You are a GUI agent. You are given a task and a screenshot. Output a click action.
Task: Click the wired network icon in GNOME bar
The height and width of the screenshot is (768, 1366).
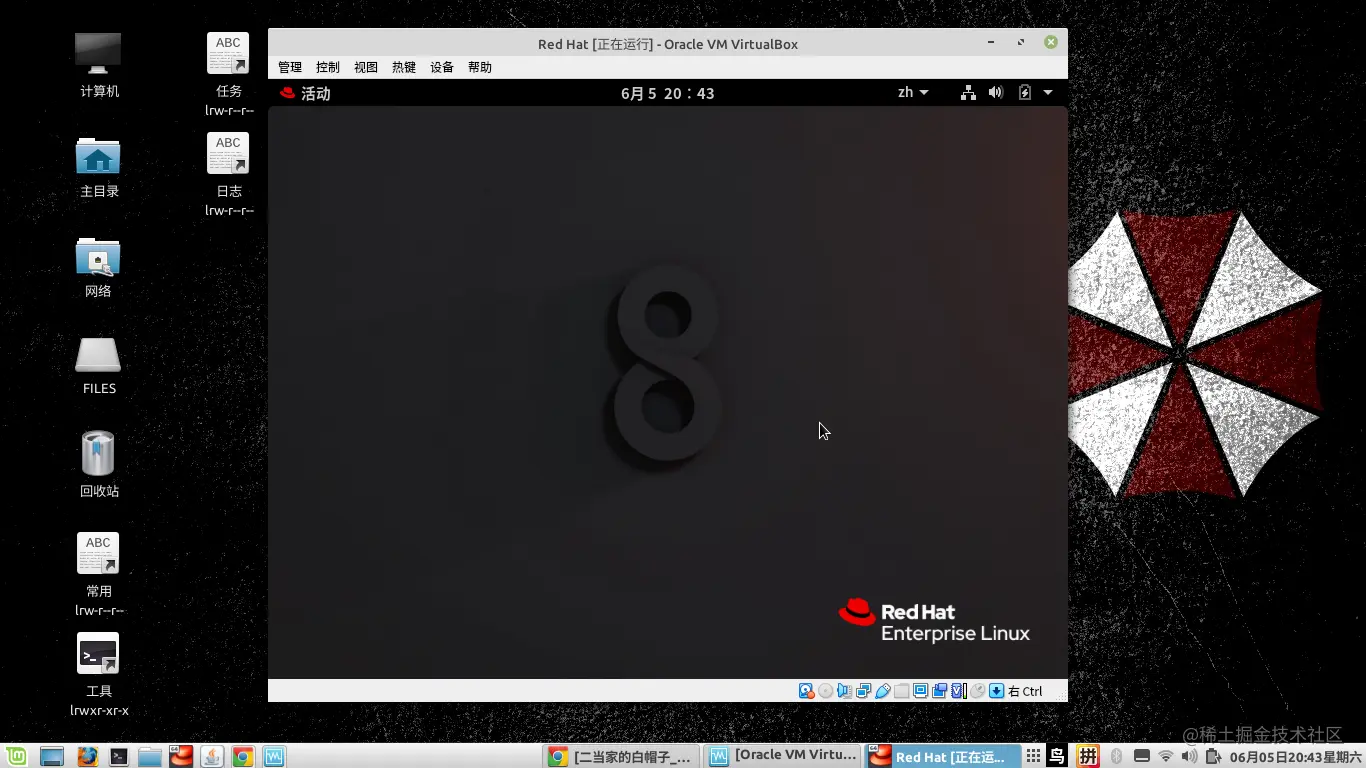tap(968, 93)
